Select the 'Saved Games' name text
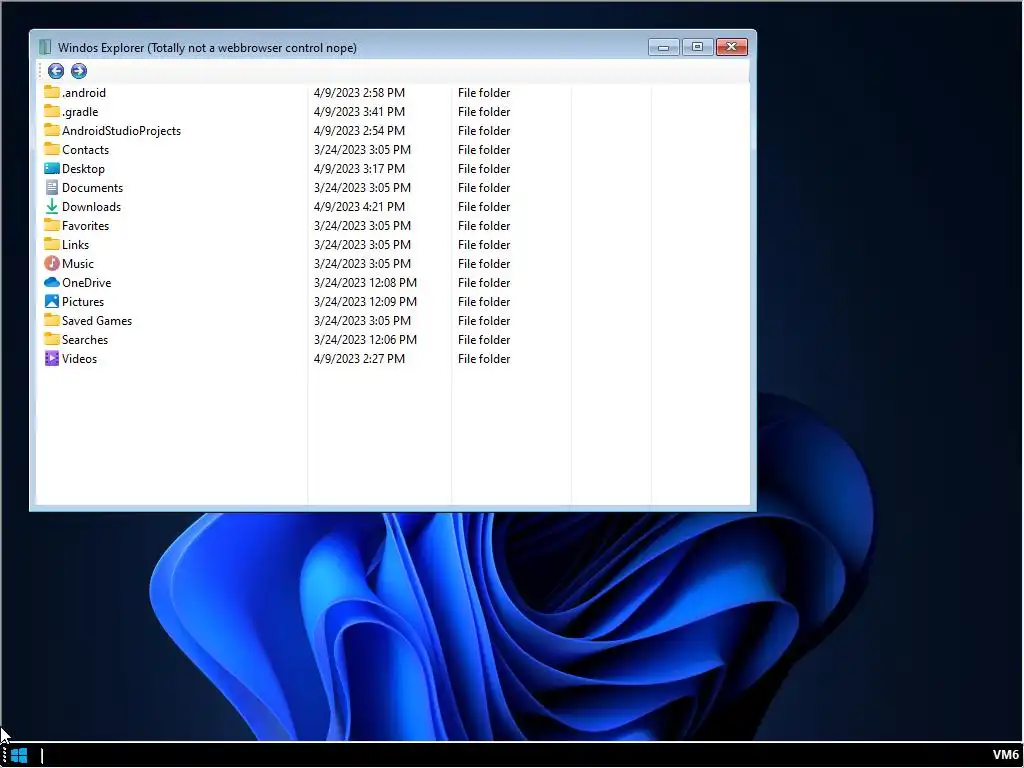The width and height of the screenshot is (1024, 768). click(97, 320)
